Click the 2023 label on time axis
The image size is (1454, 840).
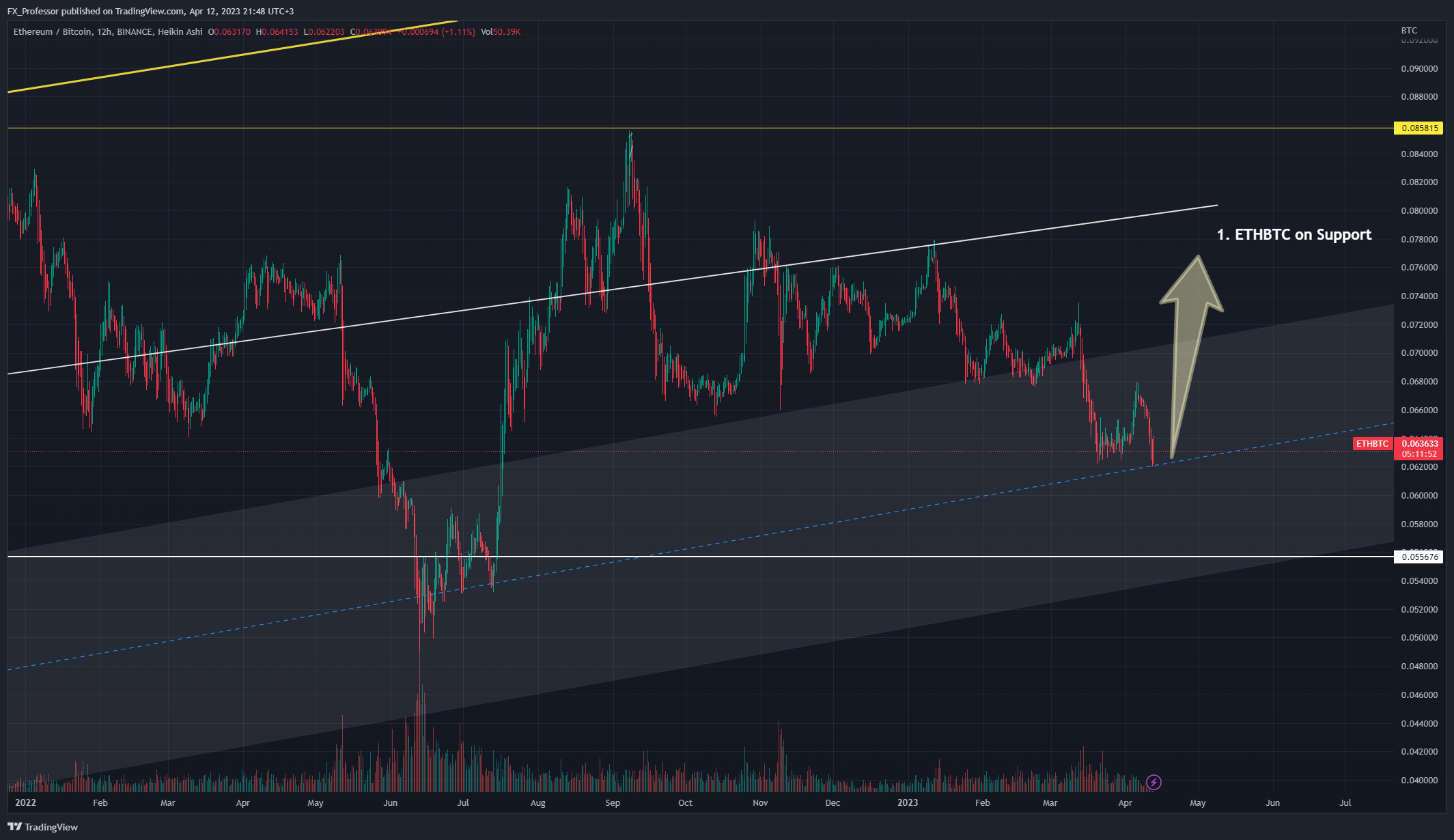[908, 802]
